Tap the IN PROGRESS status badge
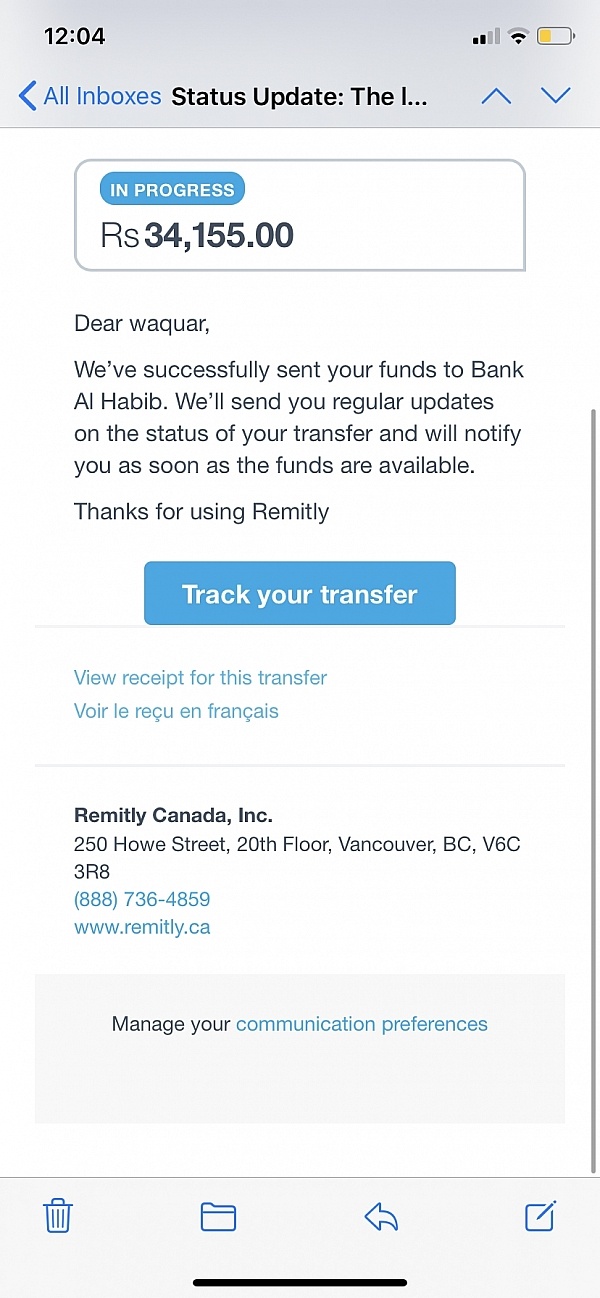Image resolution: width=600 pixels, height=1298 pixels. (x=172, y=190)
